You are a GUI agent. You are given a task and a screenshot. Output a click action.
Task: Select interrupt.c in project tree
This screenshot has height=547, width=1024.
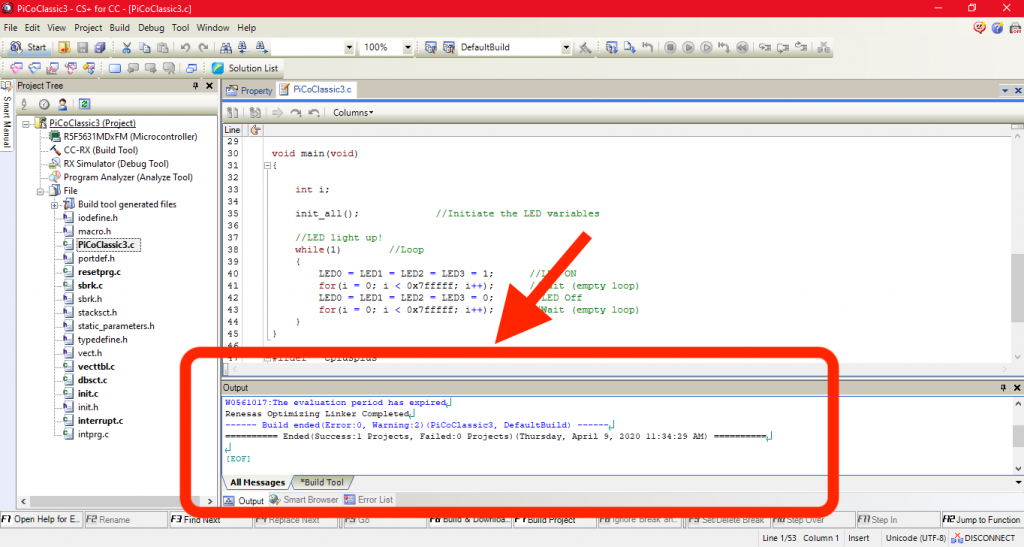tap(101, 421)
